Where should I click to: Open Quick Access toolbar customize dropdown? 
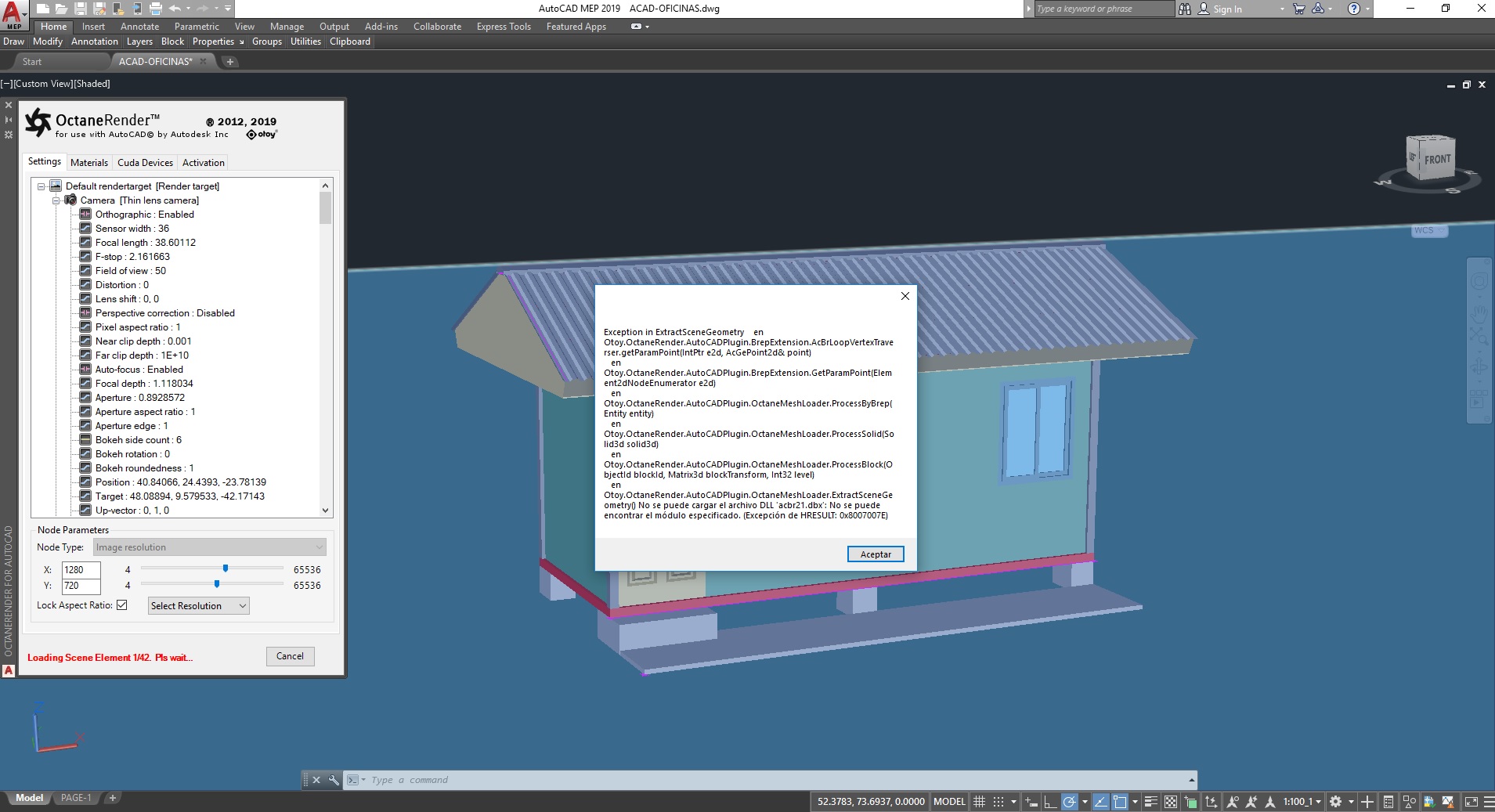(x=228, y=9)
